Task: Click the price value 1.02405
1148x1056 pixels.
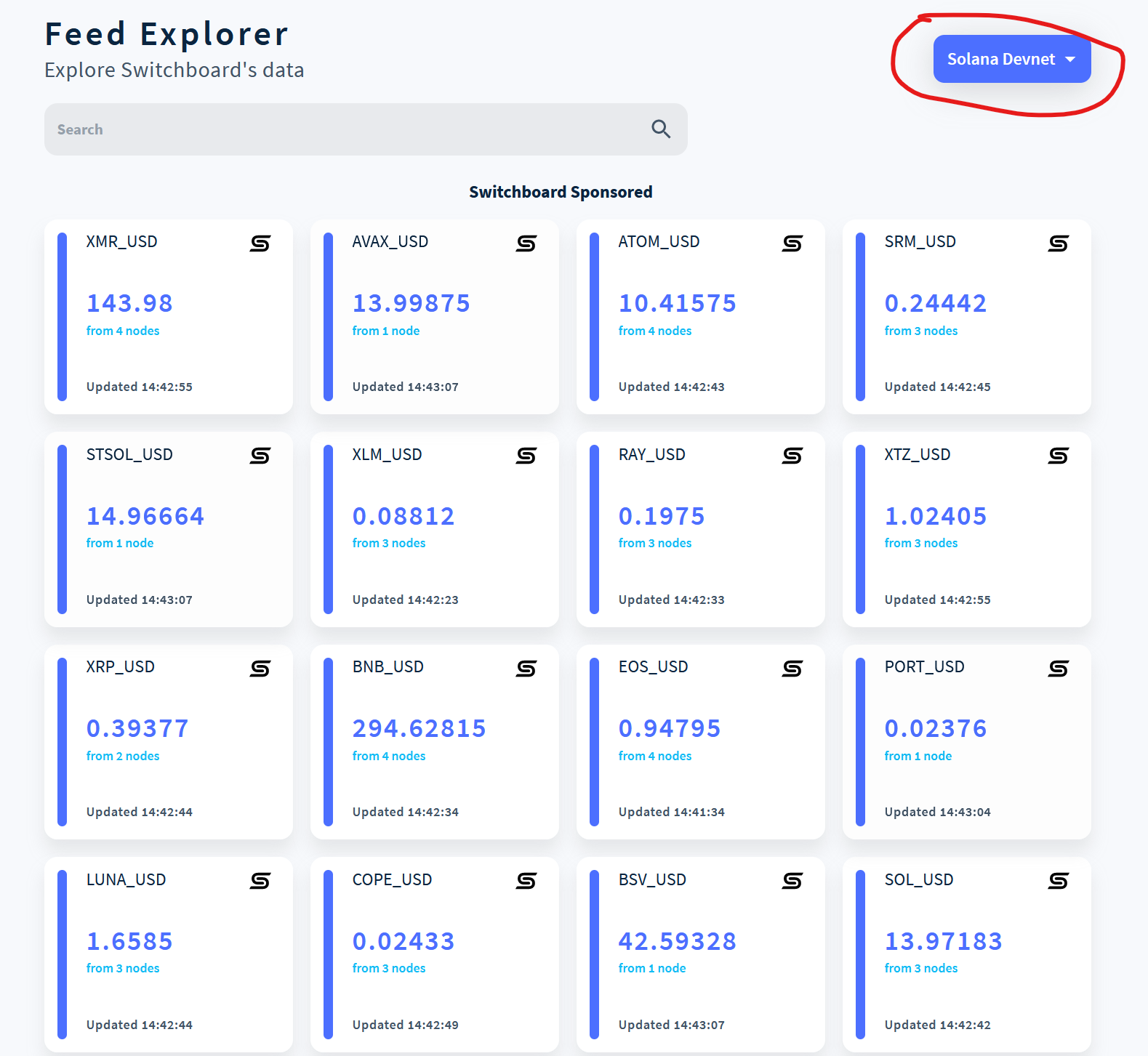Action: pyautogui.click(x=935, y=516)
